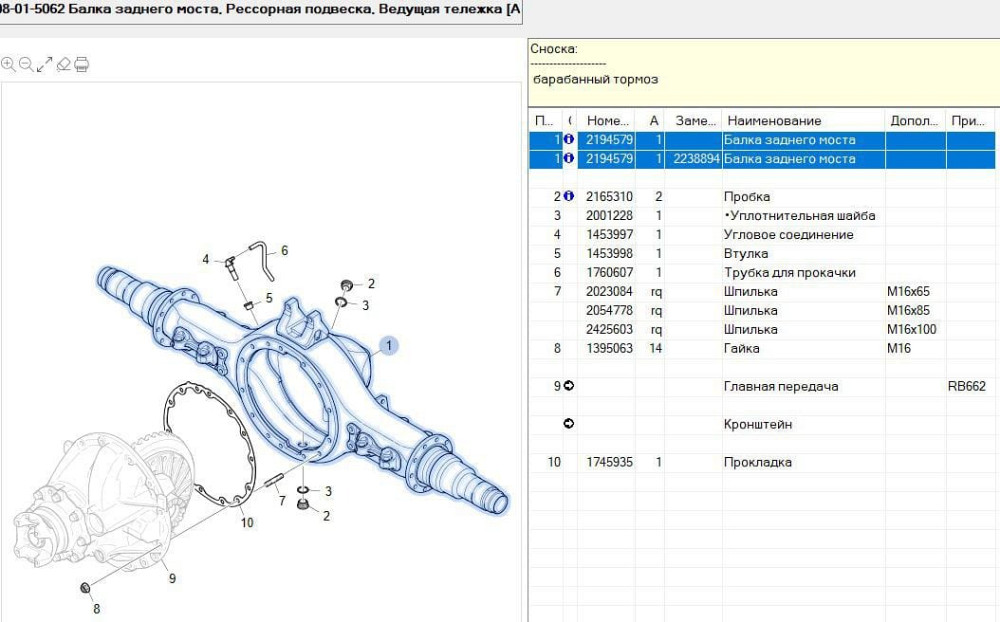Image resolution: width=1000 pixels, height=622 pixels.
Task: Click info icon on row with replacement 2238894
Action: (569, 159)
